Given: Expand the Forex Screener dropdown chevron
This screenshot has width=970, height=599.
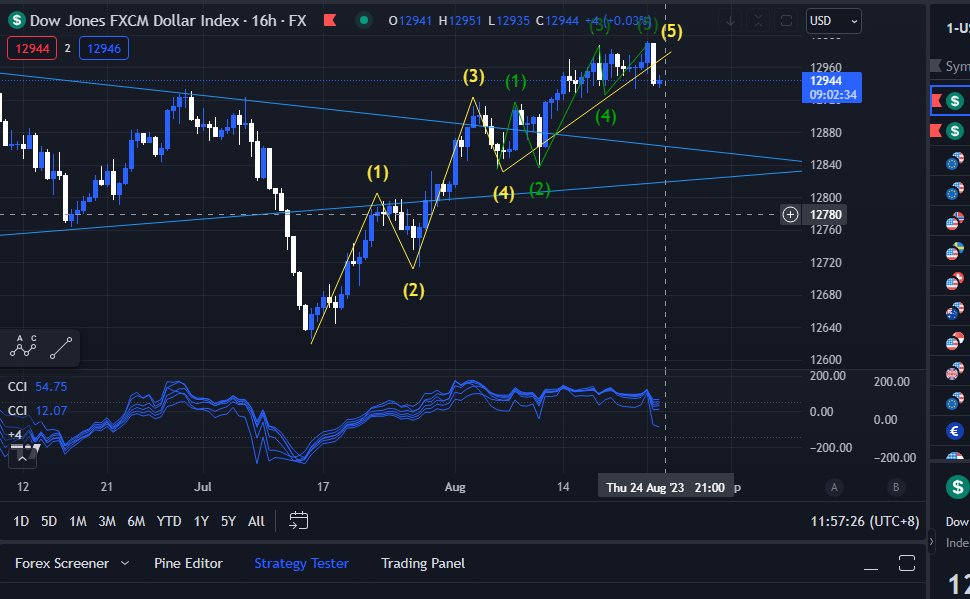Looking at the screenshot, I should (x=125, y=563).
